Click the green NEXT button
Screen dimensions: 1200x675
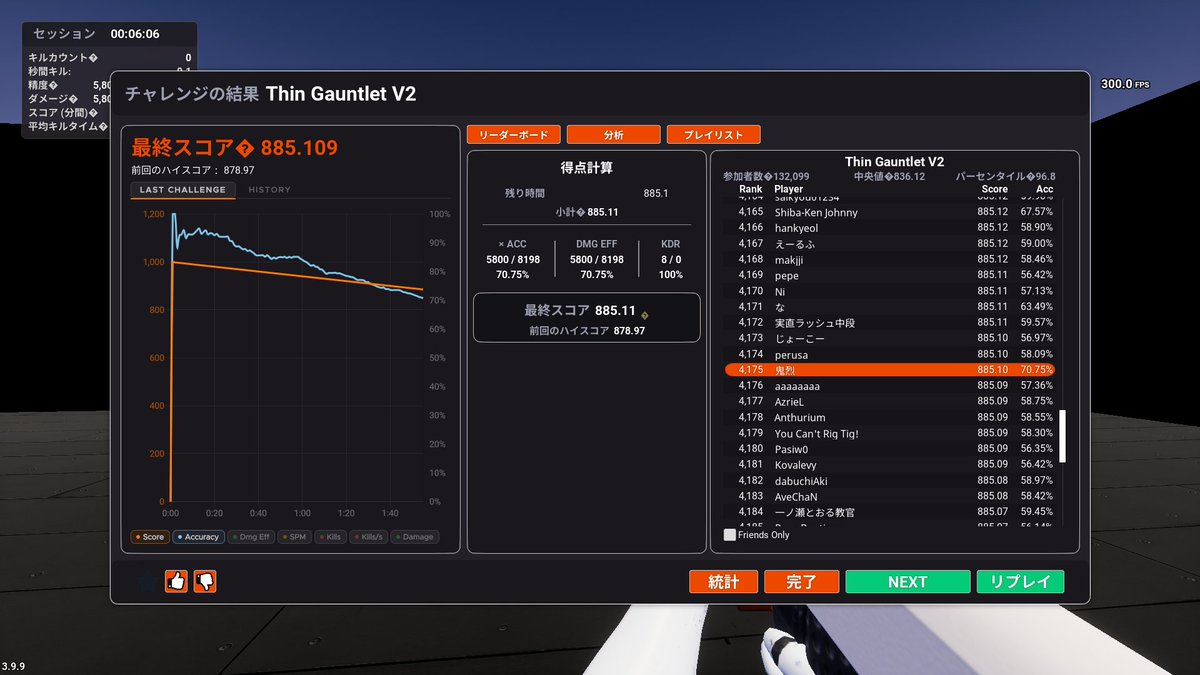(x=908, y=582)
